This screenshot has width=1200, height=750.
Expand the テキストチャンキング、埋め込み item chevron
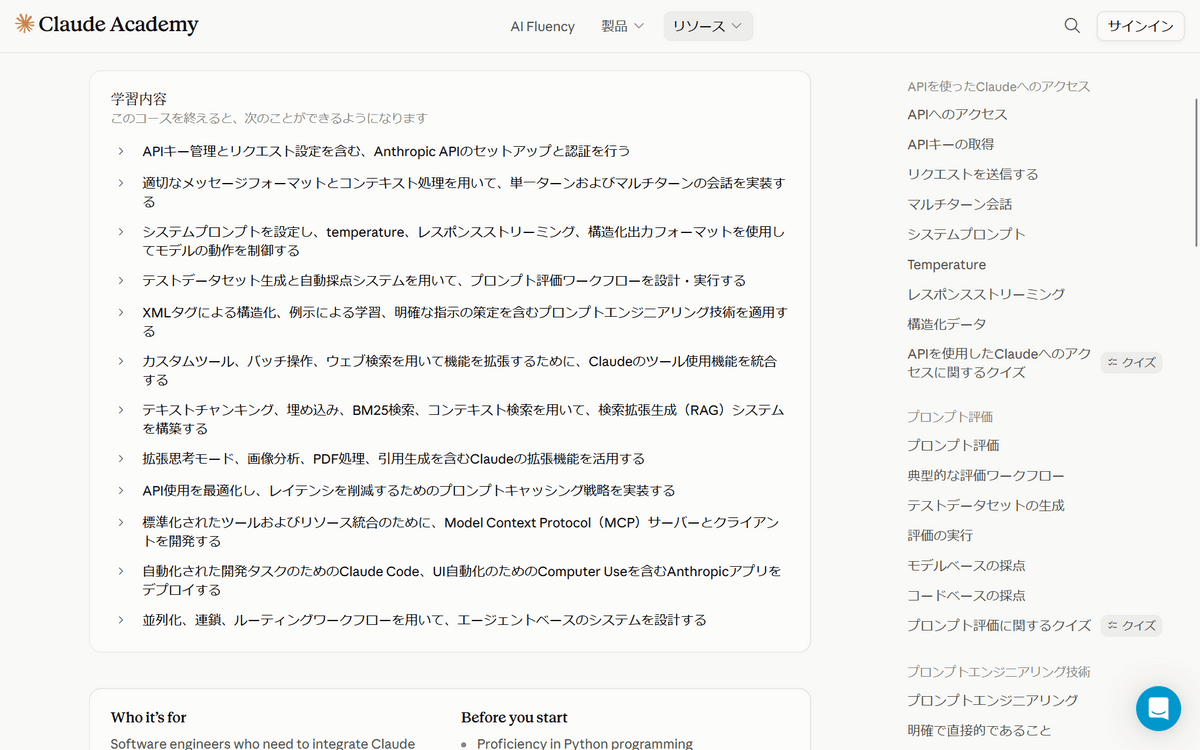pos(120,410)
